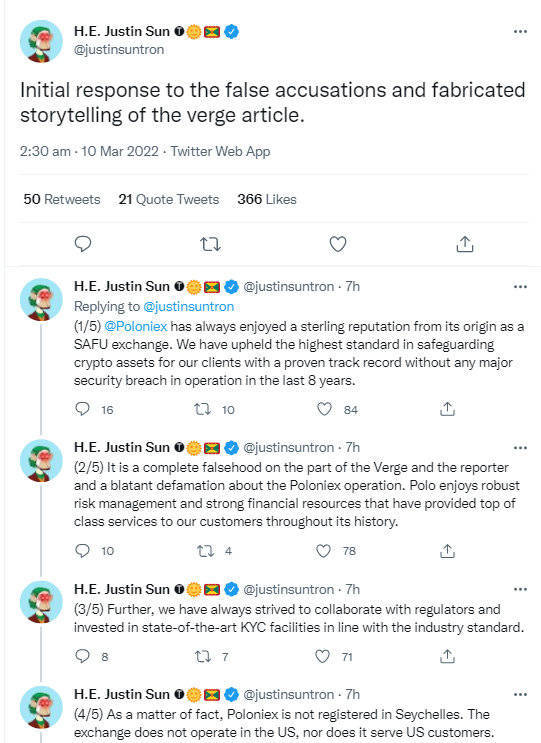Open the Twitter Web App source link
Image resolution: width=541 pixels, height=743 pixels.
pyautogui.click(x=220, y=152)
